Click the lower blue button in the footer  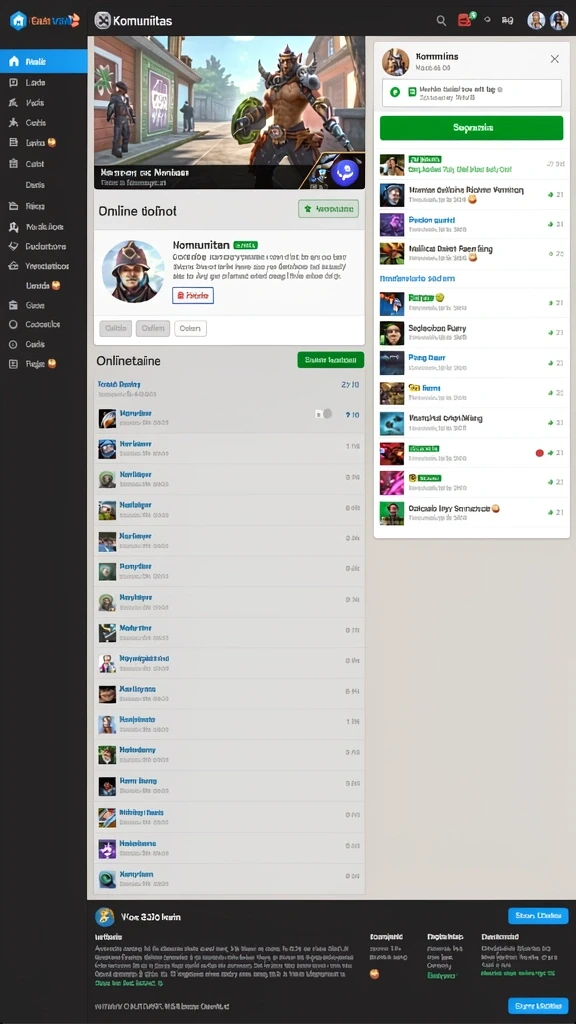(x=538, y=1006)
